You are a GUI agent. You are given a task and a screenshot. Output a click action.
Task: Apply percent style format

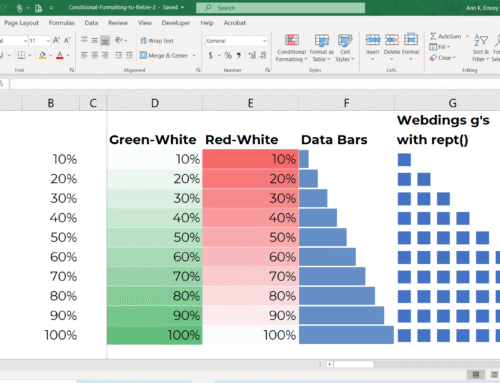click(x=228, y=55)
